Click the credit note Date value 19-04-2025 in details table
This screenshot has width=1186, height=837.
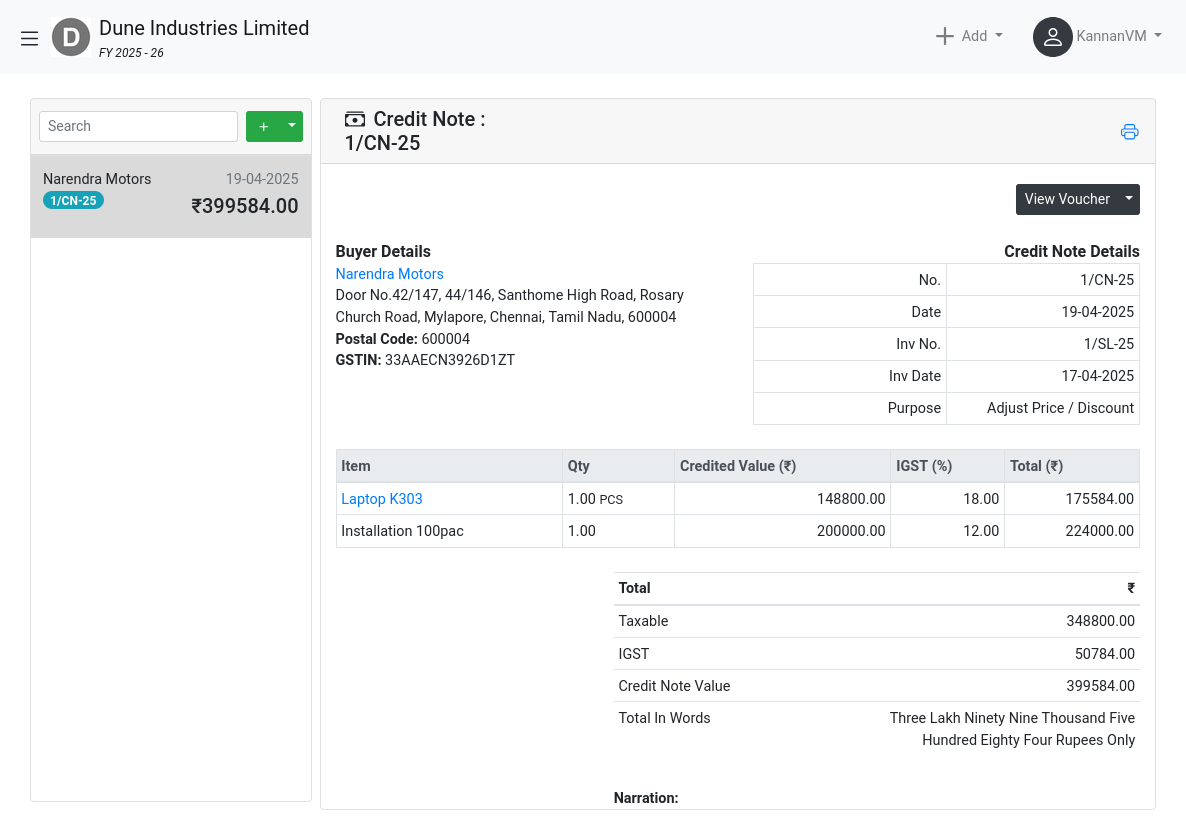click(x=1098, y=312)
